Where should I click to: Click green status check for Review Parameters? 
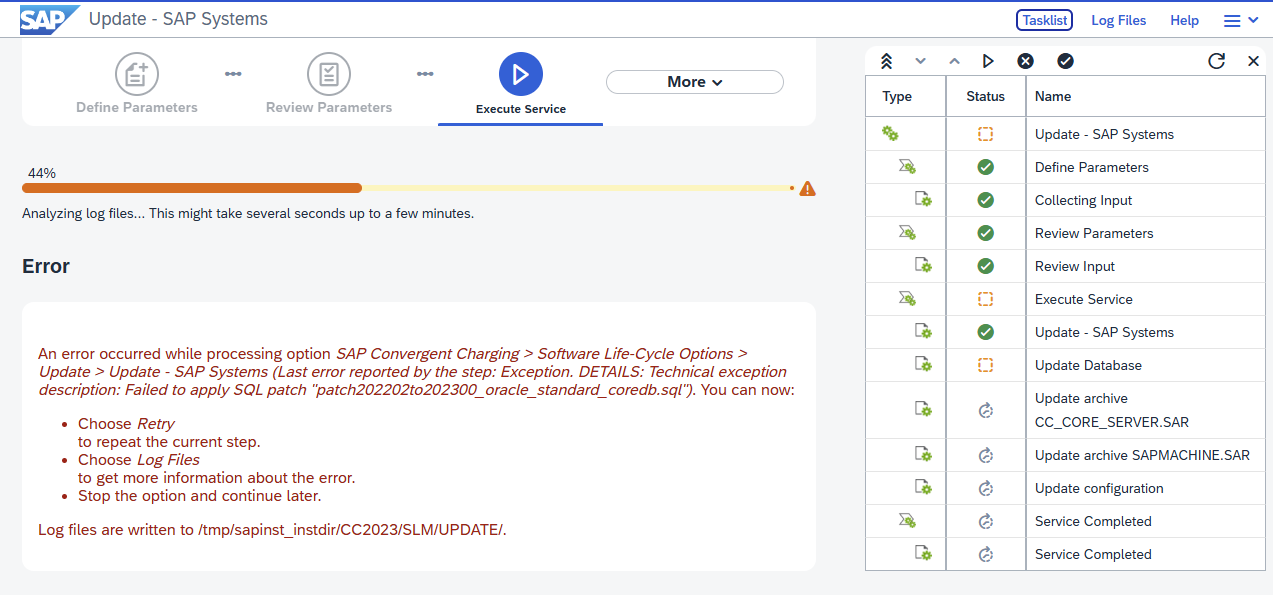(985, 233)
